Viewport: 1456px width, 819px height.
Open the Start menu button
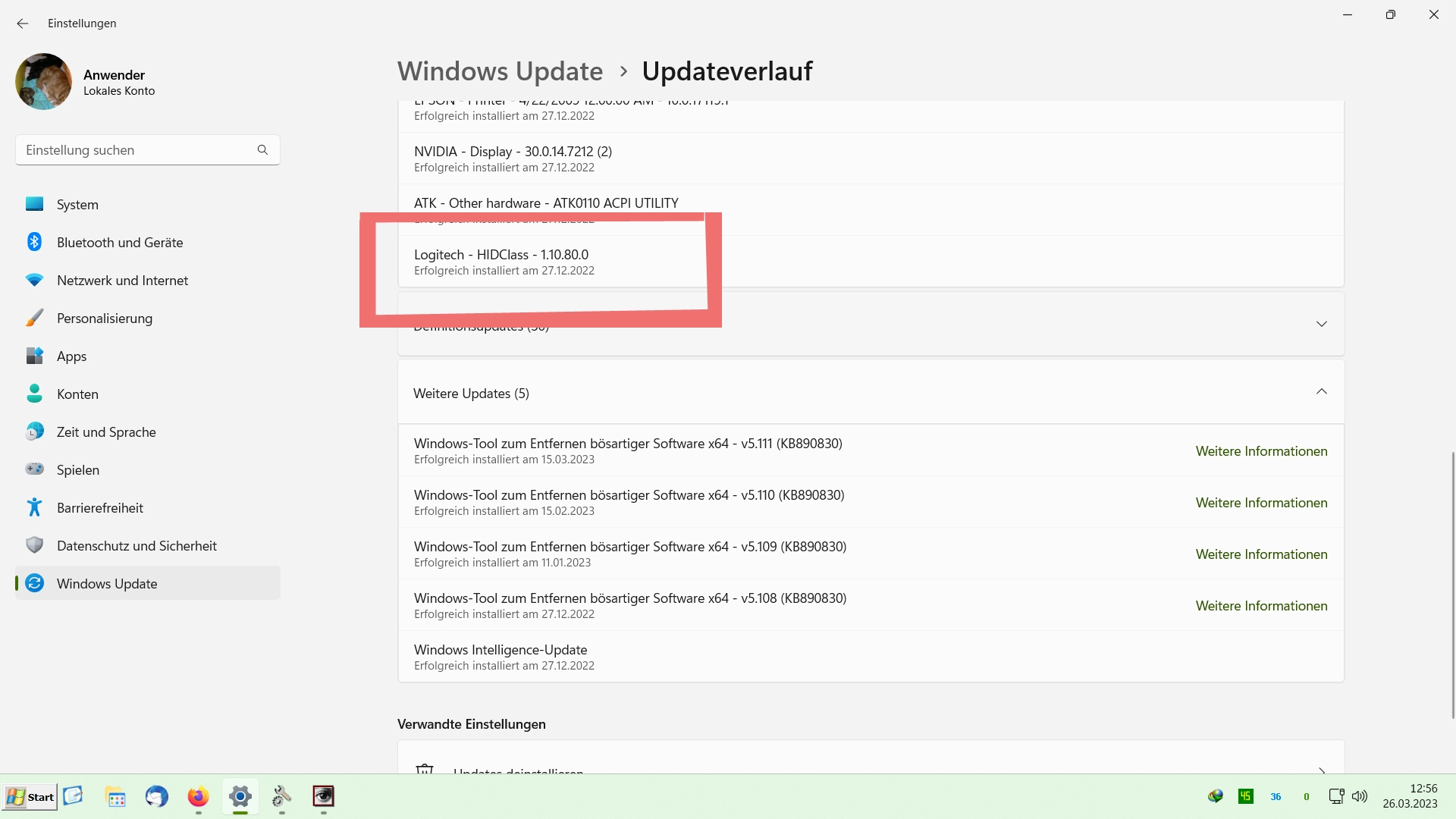click(x=30, y=796)
